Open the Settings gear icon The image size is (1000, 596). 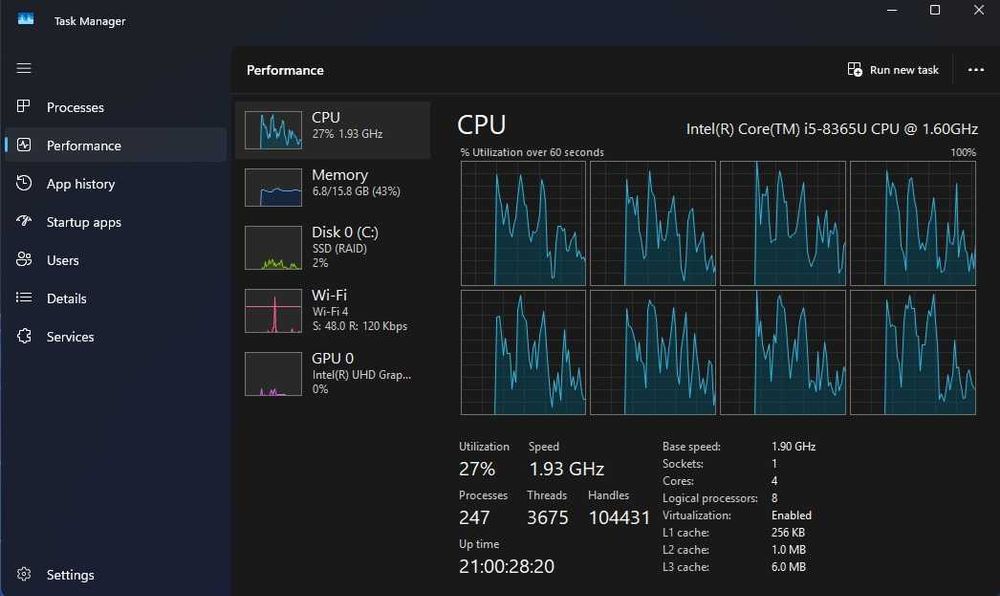pyautogui.click(x=24, y=575)
